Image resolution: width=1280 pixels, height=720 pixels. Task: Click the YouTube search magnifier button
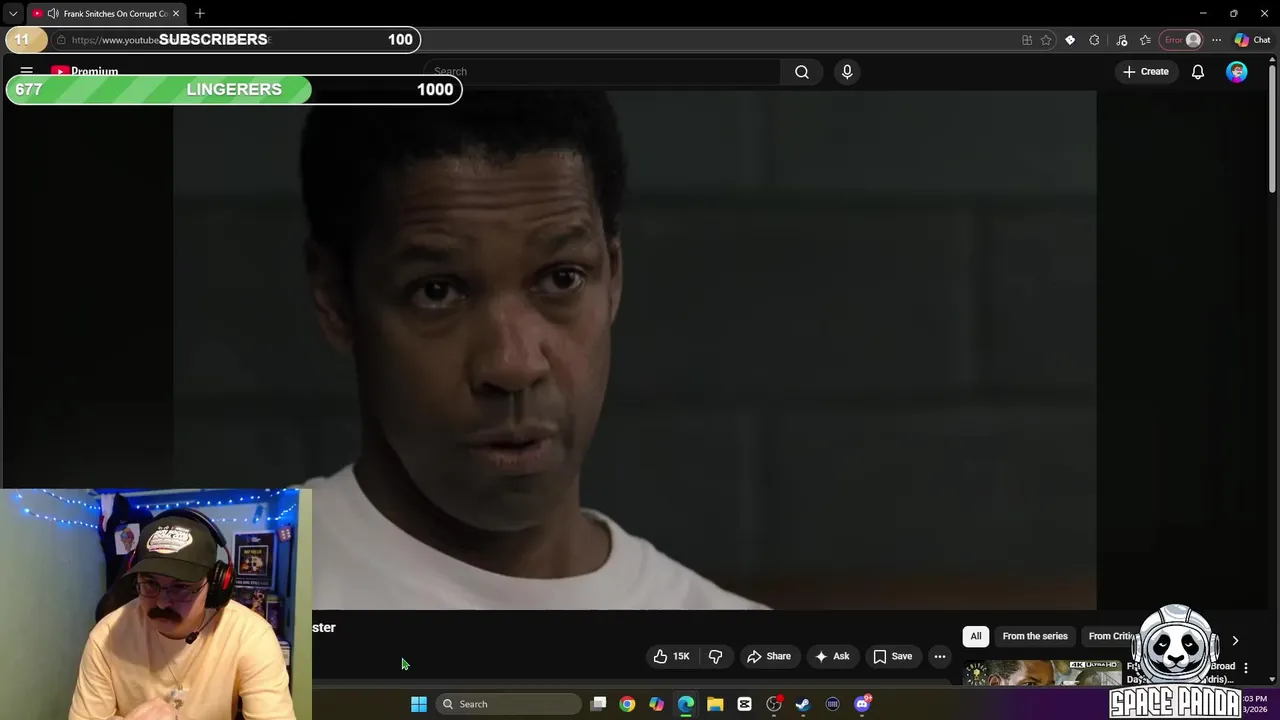[802, 72]
